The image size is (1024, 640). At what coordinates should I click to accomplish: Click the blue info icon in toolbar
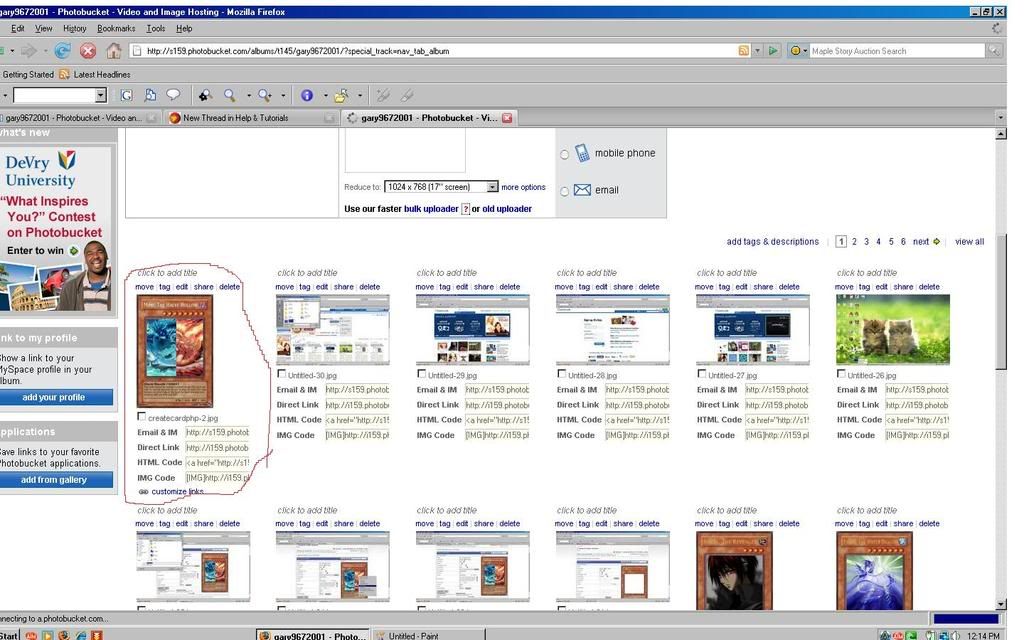pos(307,95)
